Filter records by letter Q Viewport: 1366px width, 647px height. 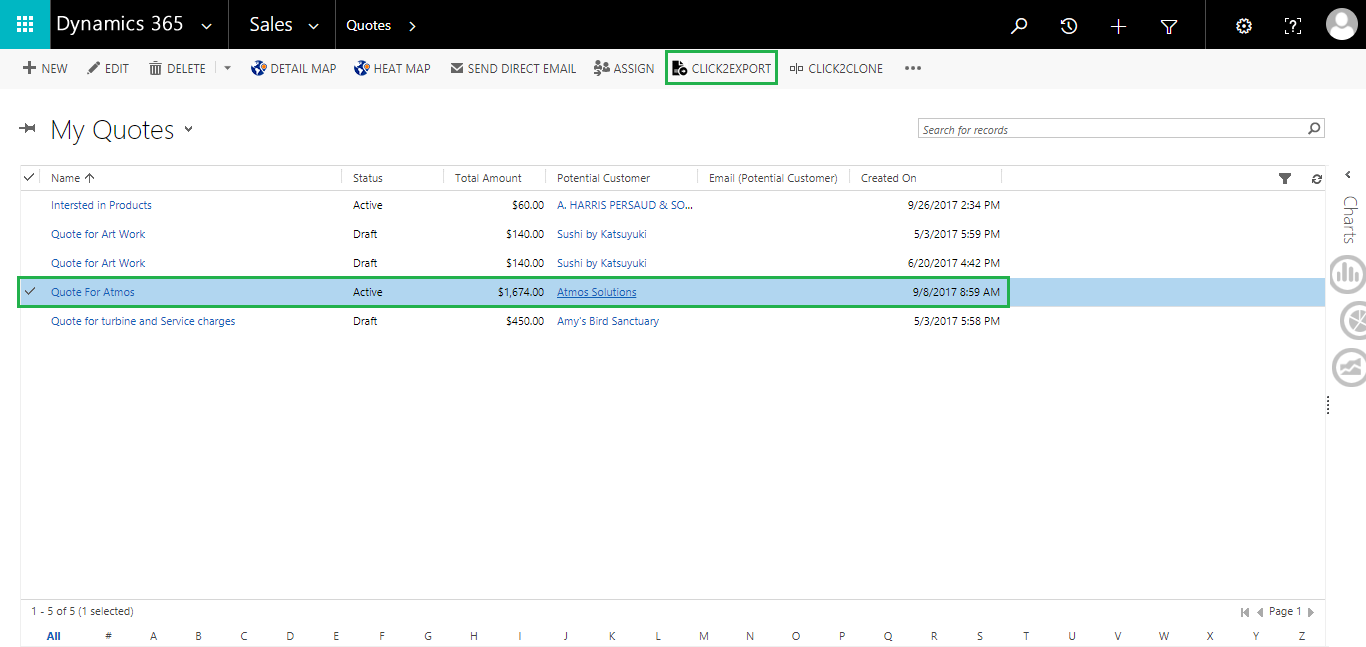coord(888,636)
